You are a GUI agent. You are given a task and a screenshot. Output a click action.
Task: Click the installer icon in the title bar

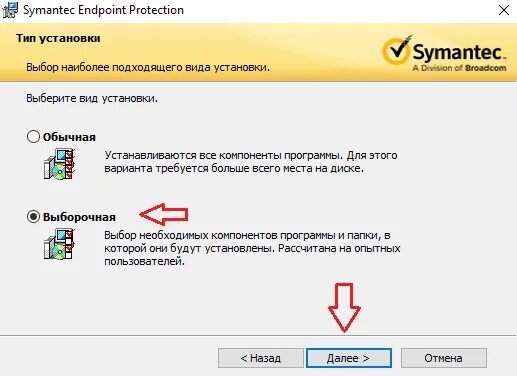pyautogui.click(x=9, y=10)
